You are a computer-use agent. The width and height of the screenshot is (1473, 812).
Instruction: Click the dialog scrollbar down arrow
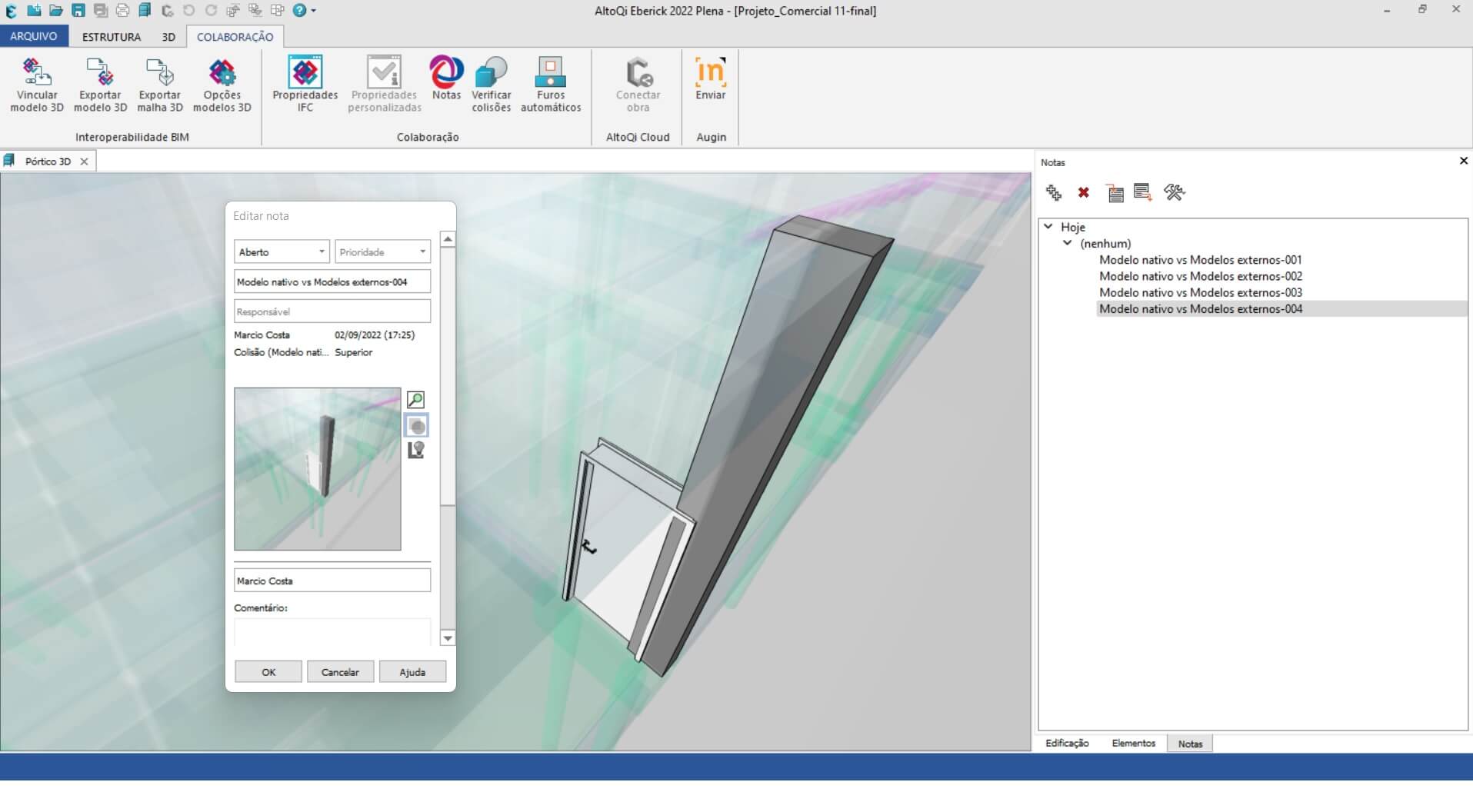point(448,638)
